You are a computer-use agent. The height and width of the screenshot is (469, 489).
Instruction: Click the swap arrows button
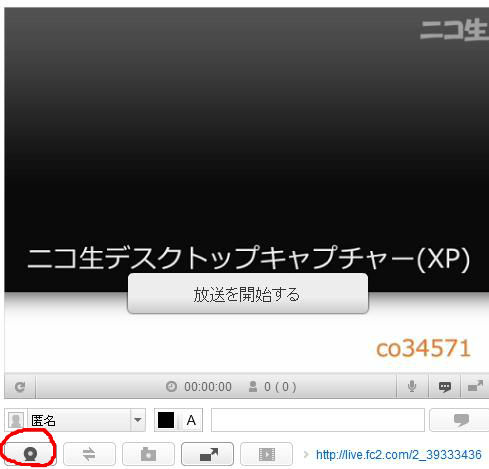tap(89, 454)
